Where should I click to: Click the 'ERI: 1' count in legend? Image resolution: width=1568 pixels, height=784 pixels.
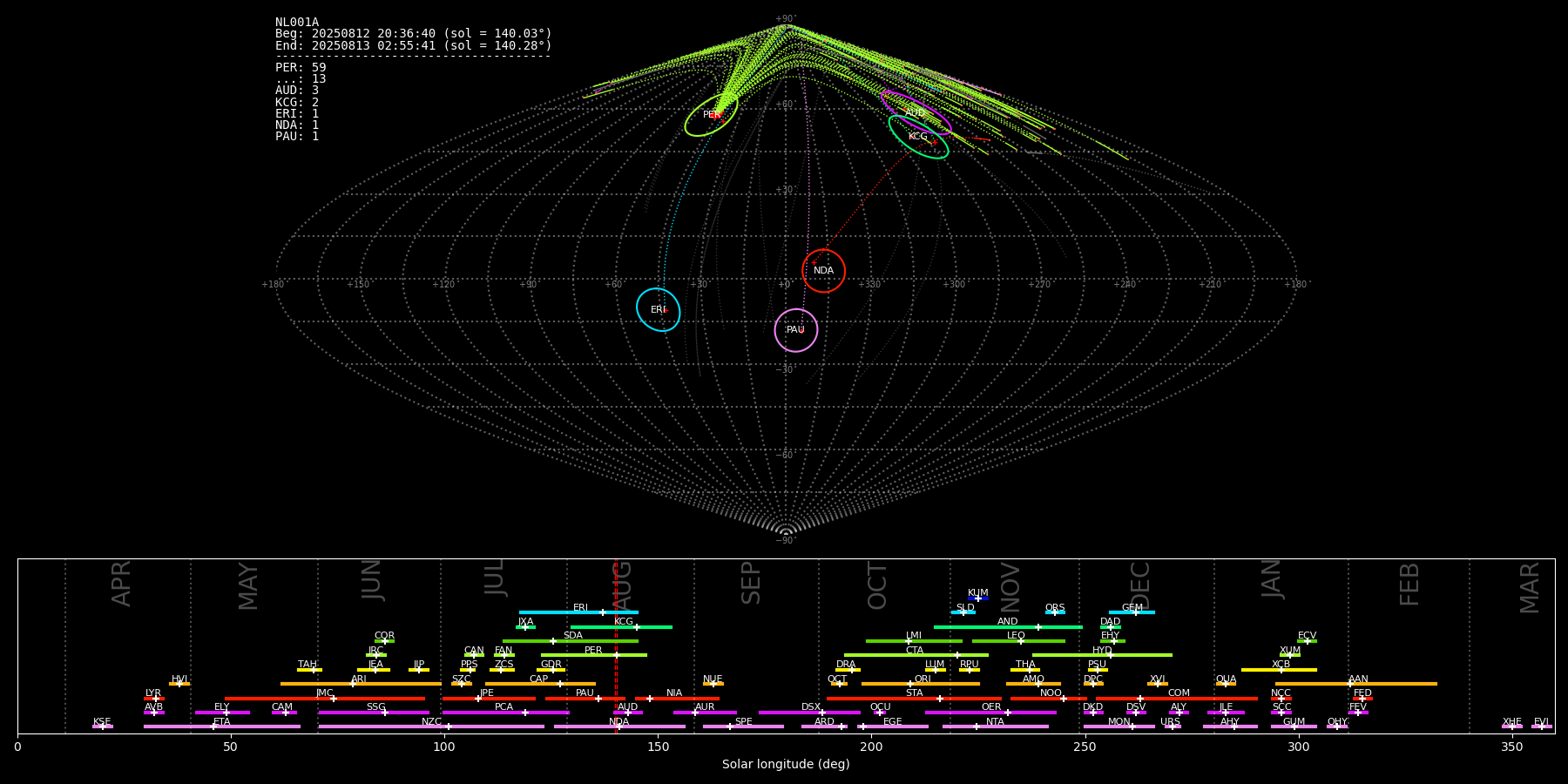tap(297, 113)
